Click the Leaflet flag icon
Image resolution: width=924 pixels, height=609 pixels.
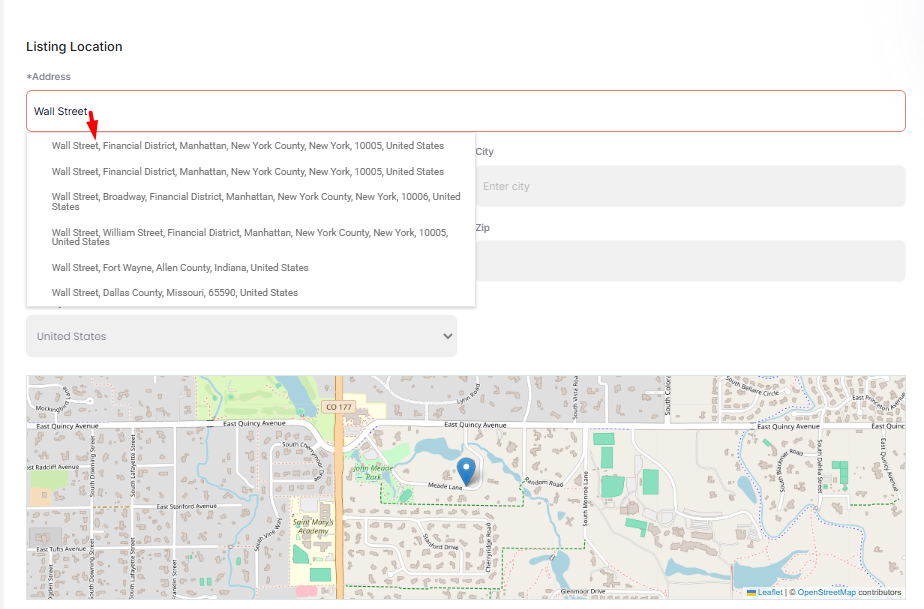pos(751,593)
